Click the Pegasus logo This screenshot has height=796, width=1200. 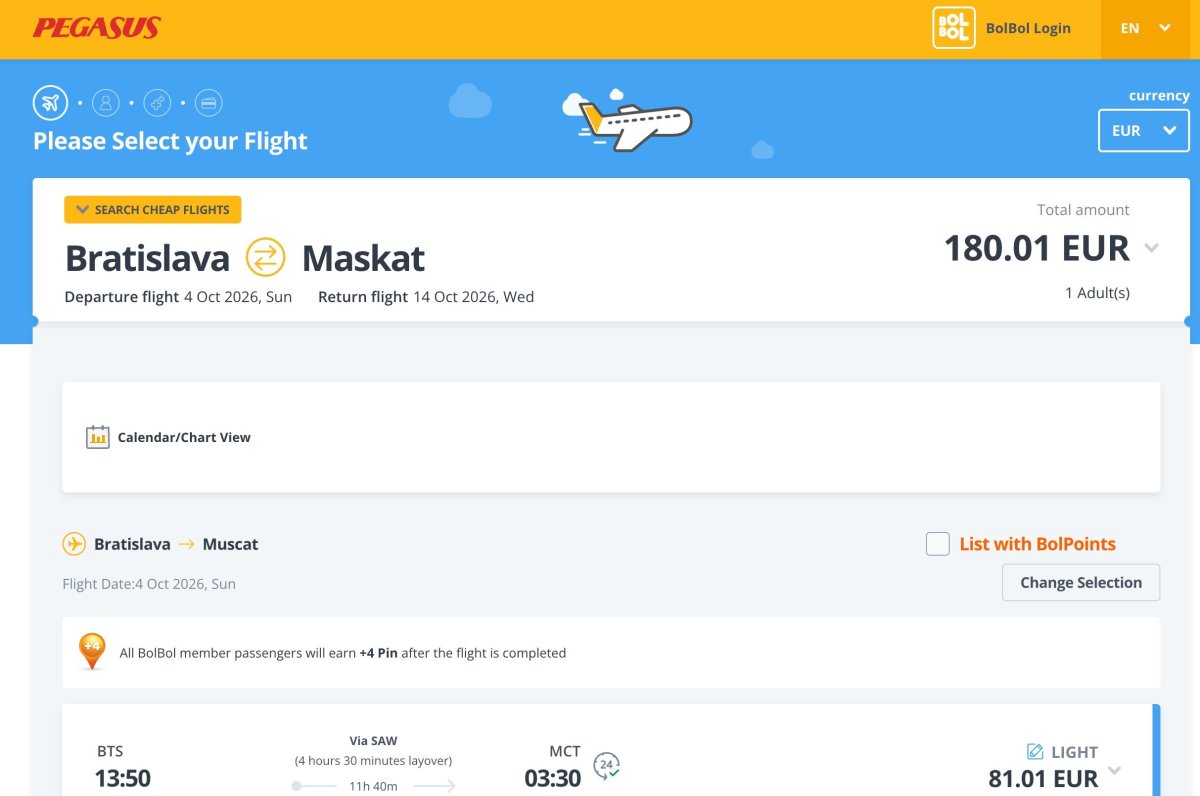96,28
